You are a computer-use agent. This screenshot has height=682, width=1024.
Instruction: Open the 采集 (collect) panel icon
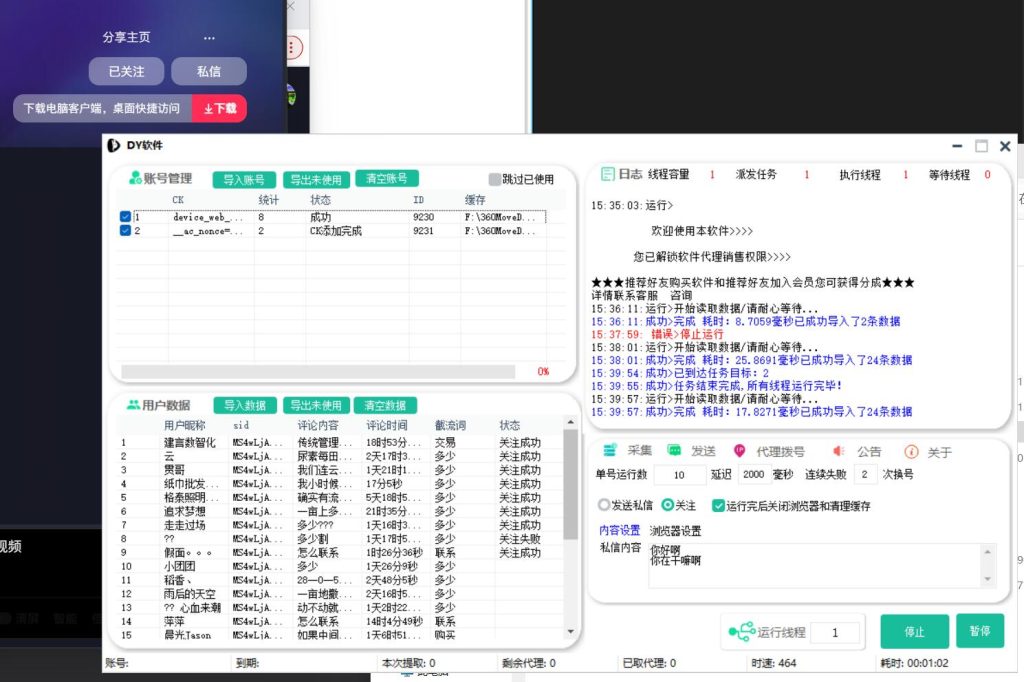click(x=611, y=452)
